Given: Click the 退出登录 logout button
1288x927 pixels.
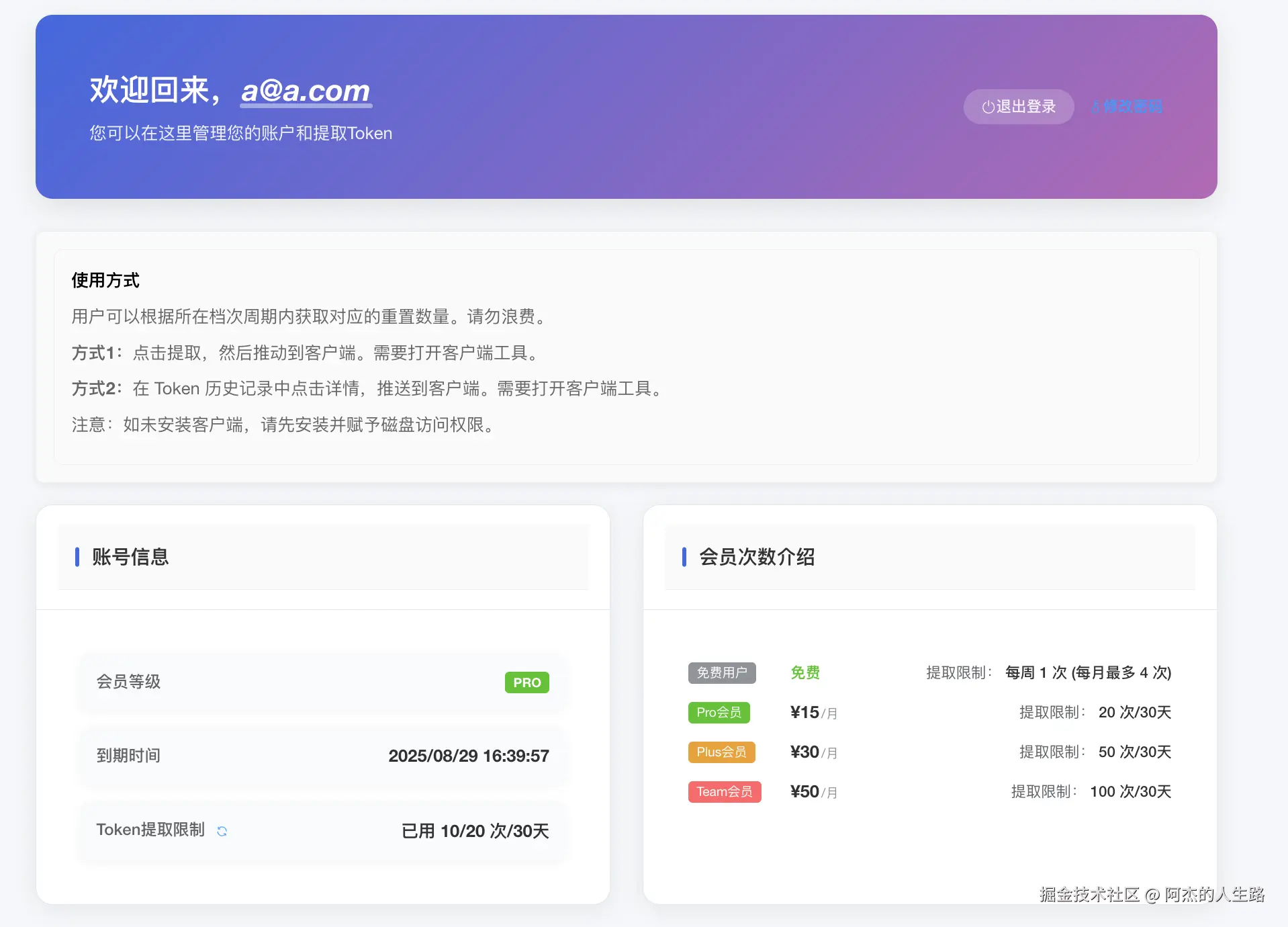Looking at the screenshot, I should (x=1018, y=107).
